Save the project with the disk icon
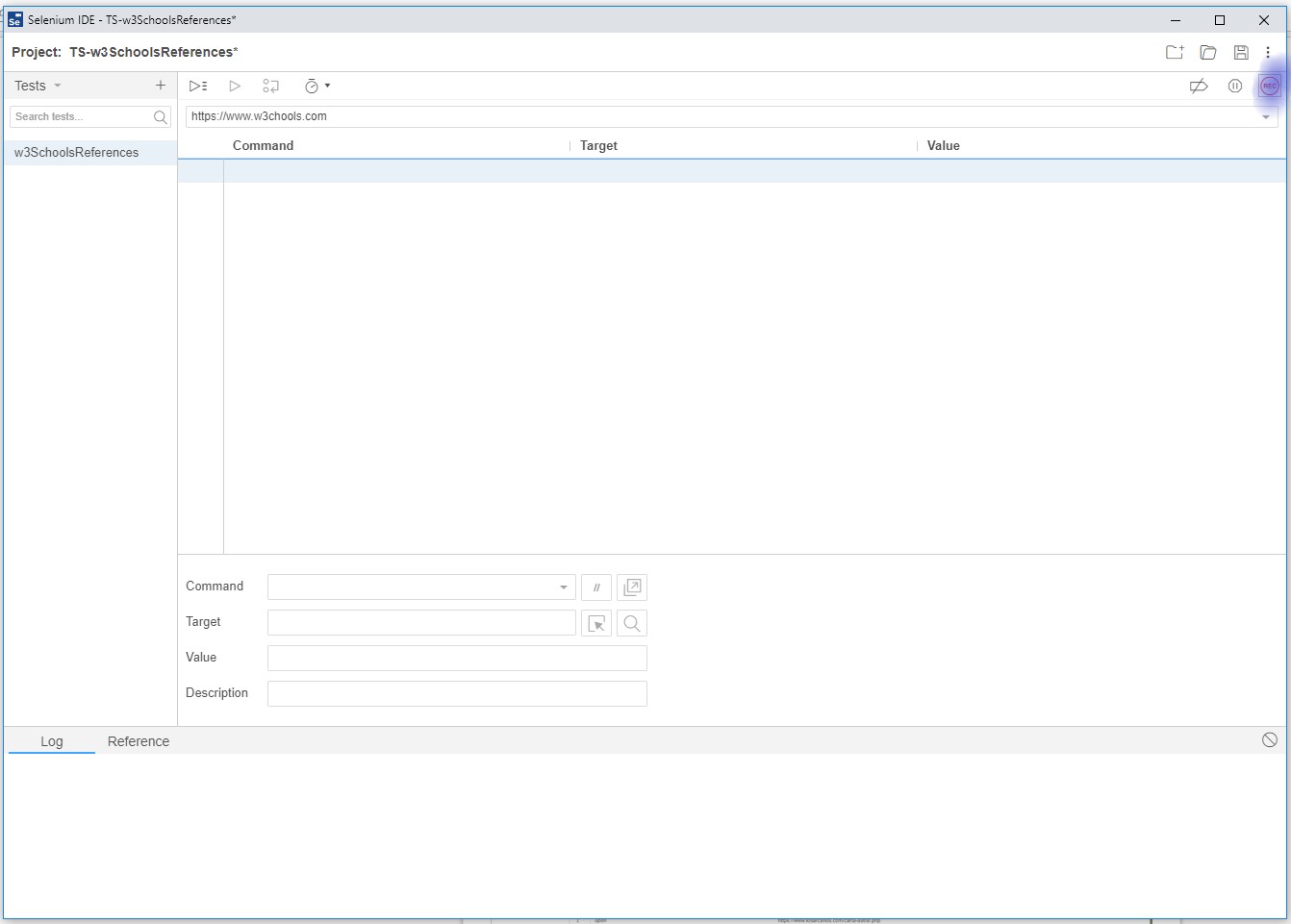Screen dimensions: 1291x924 tap(1241, 53)
